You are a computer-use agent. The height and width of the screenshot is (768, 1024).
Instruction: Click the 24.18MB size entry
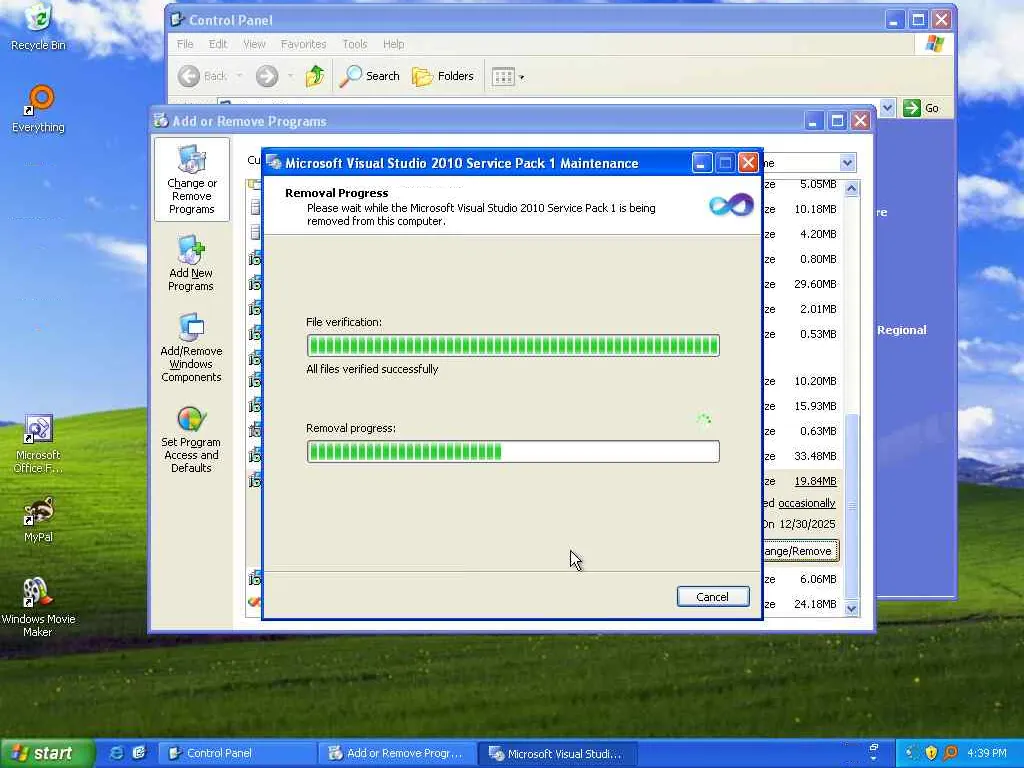815,604
